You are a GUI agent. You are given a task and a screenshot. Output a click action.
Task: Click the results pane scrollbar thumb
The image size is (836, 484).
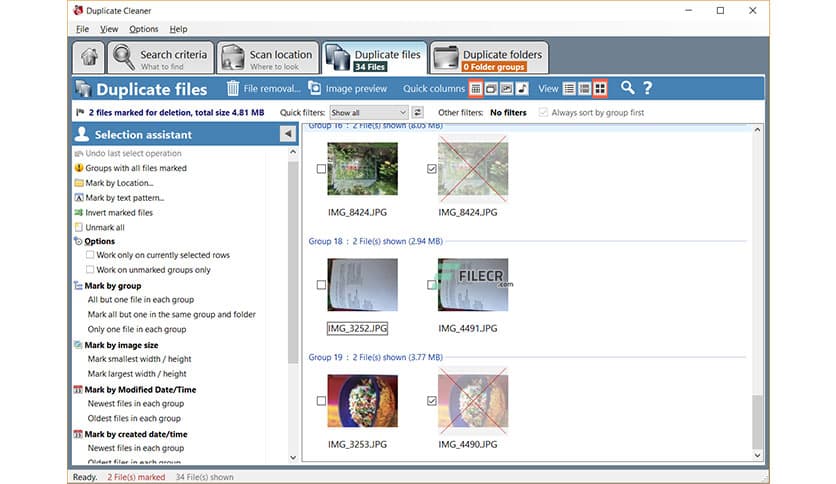click(x=757, y=422)
